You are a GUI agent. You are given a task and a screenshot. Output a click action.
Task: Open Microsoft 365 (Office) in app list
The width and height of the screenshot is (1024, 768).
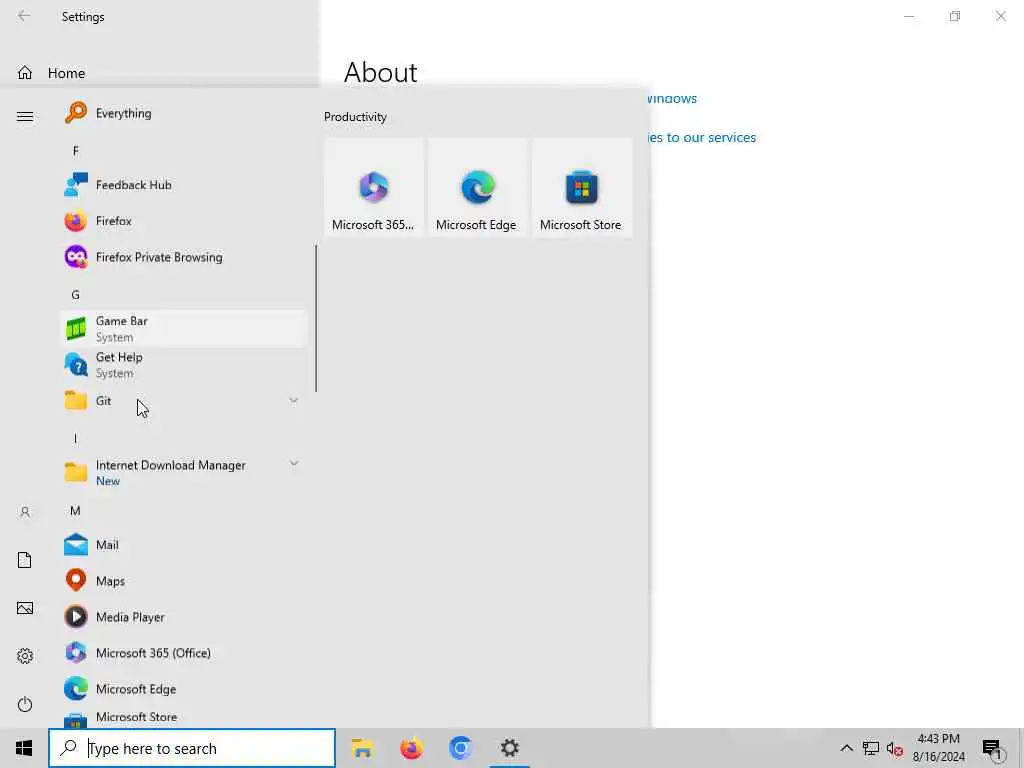183,652
